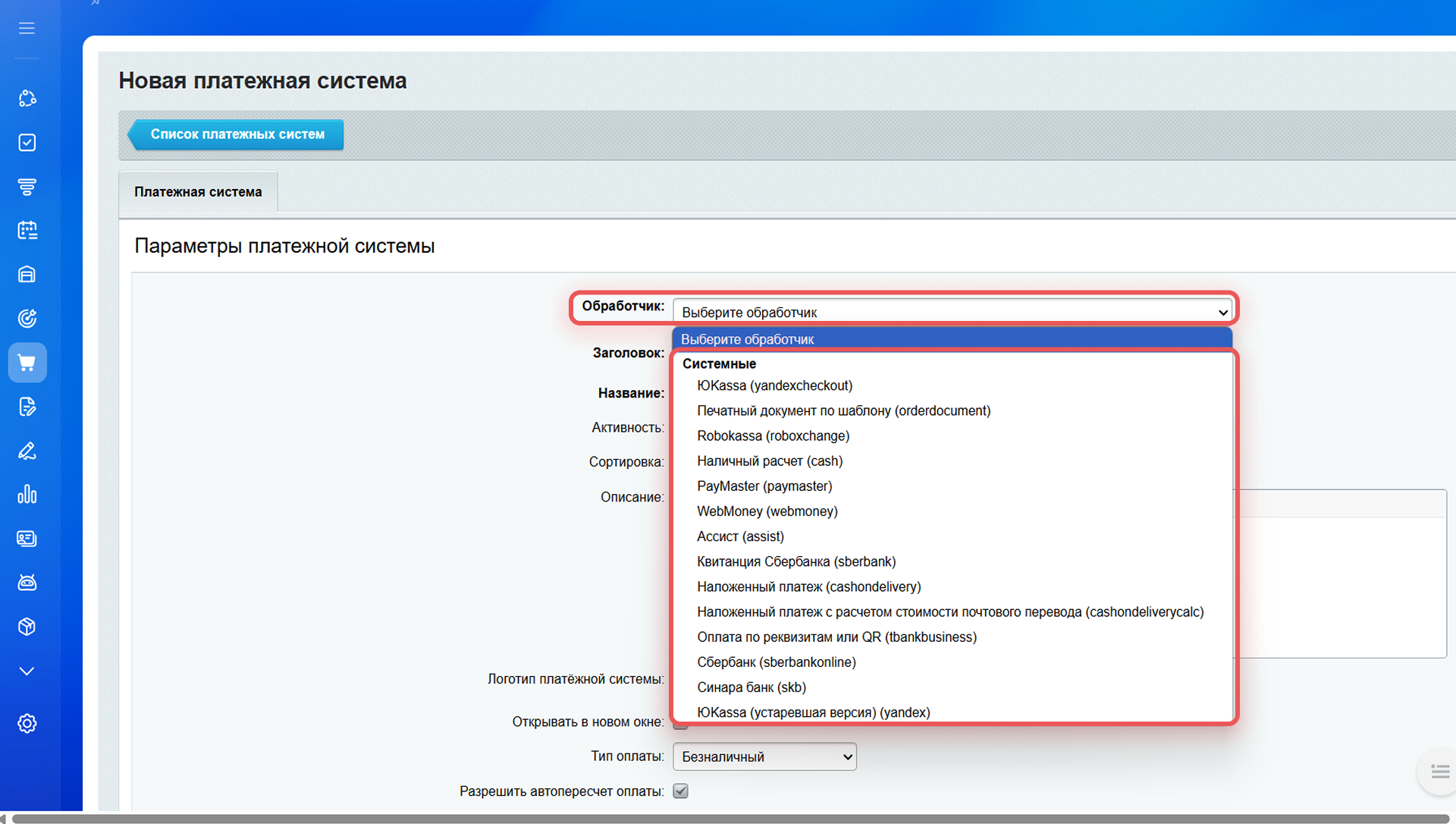Open the robot automation icon in sidebar
1456x824 pixels.
point(27,583)
